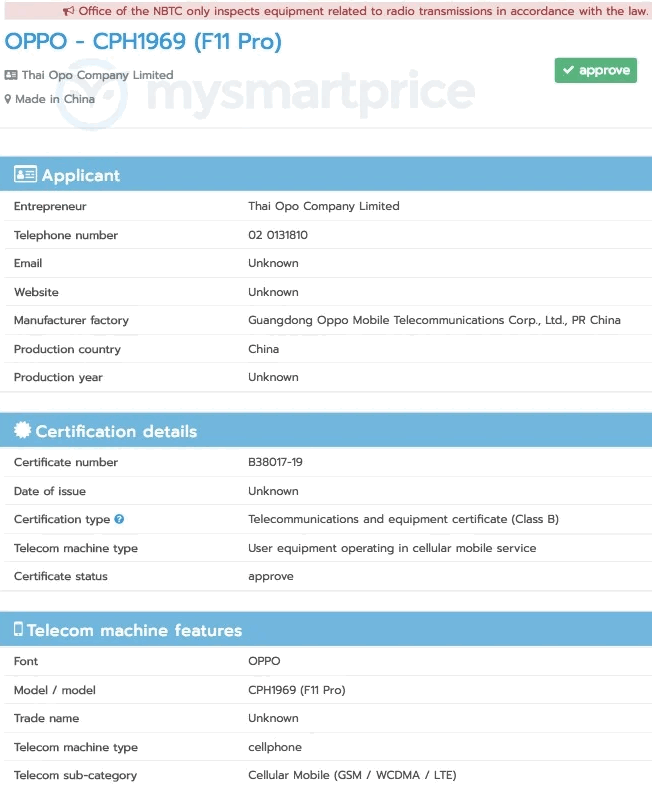Click the cellphone machine type value

(275, 747)
